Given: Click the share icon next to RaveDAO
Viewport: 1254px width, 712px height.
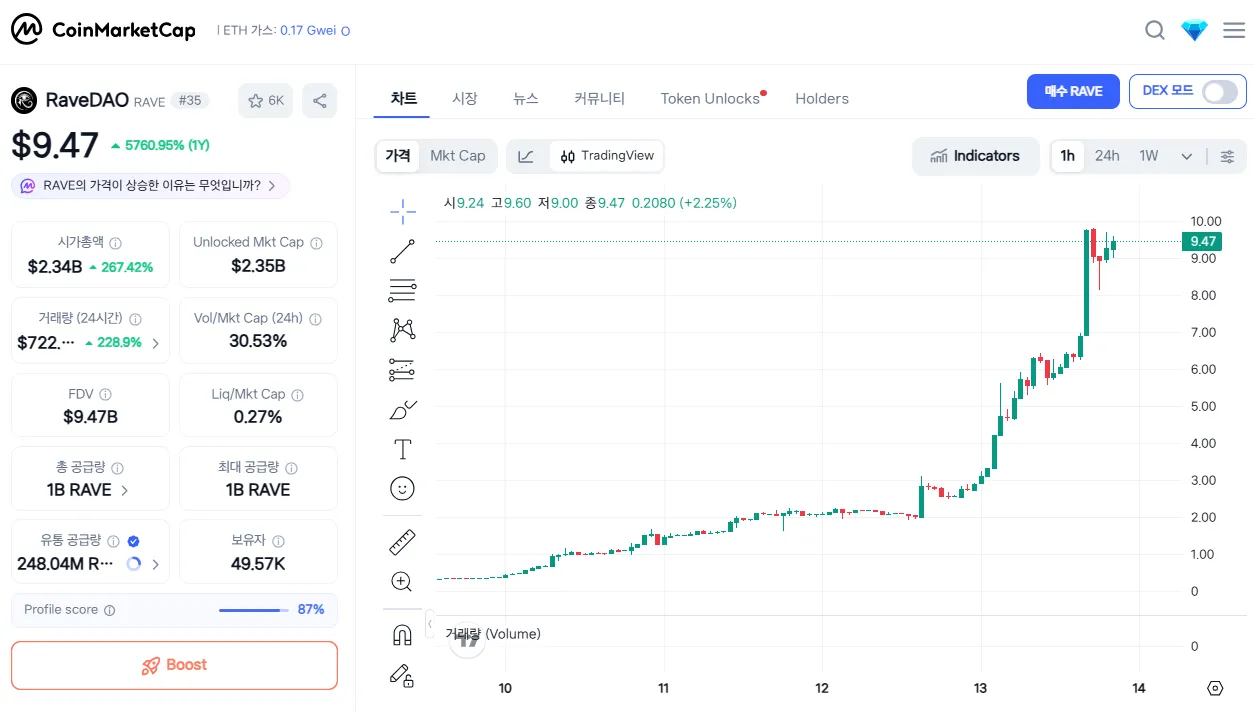Looking at the screenshot, I should (320, 100).
